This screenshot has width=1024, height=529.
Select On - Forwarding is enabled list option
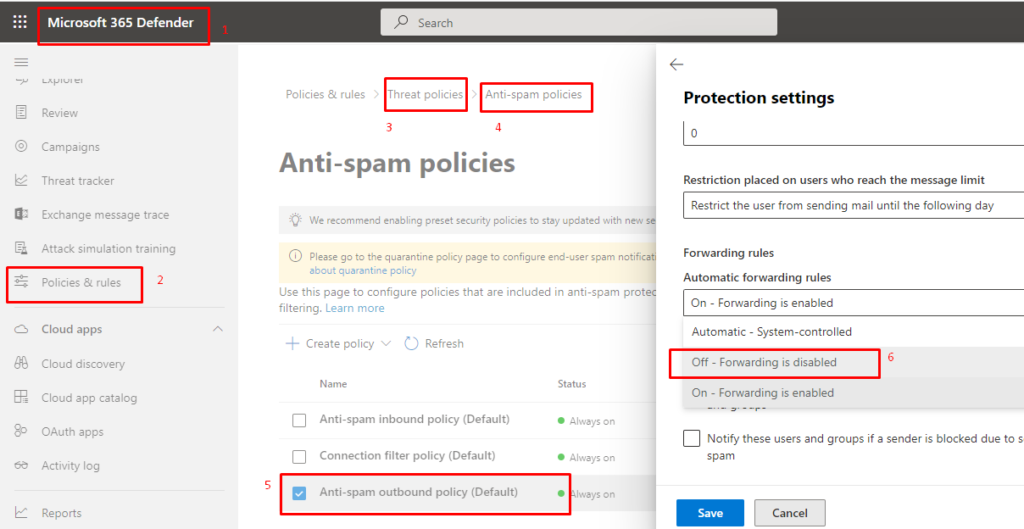pyautogui.click(x=853, y=393)
